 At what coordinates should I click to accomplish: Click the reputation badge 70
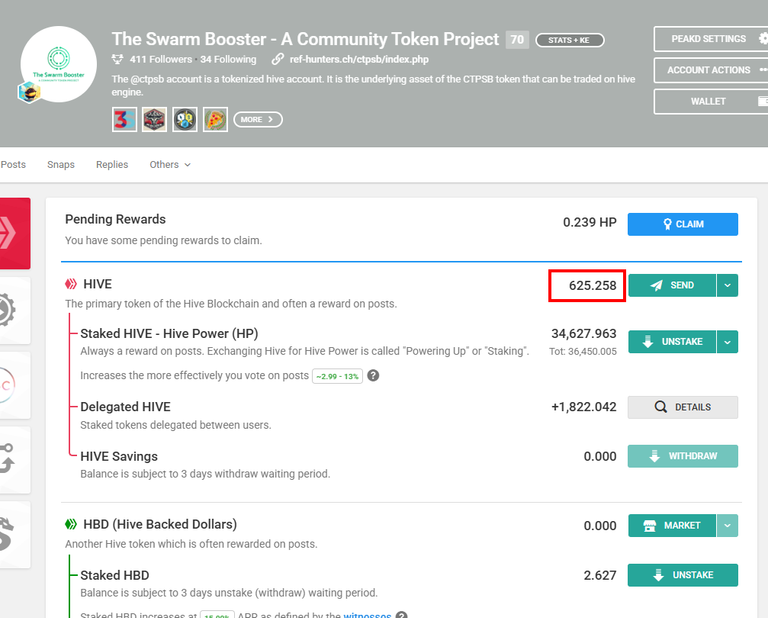coord(517,40)
